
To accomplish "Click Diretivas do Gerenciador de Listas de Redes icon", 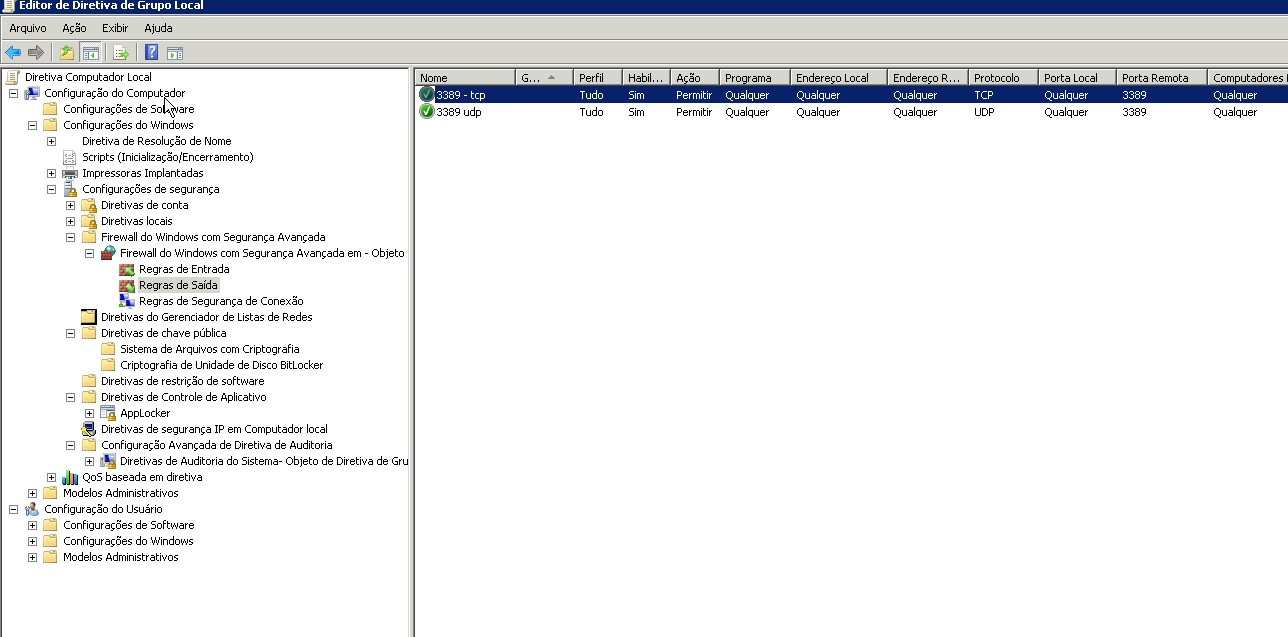I will tap(89, 317).
